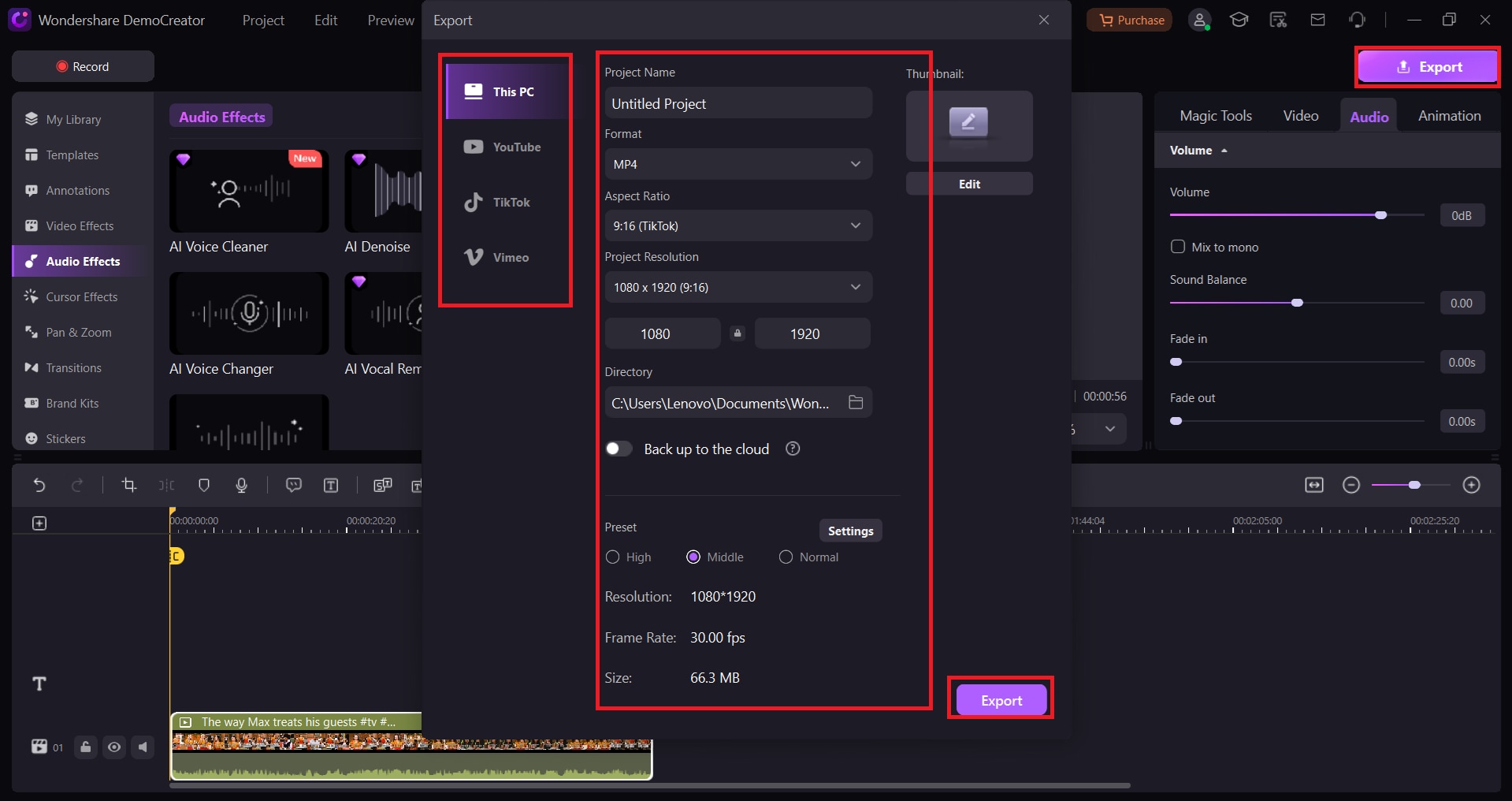Toggle track 01 visibility eye
Screen dimensions: 1512x801
pos(114,747)
